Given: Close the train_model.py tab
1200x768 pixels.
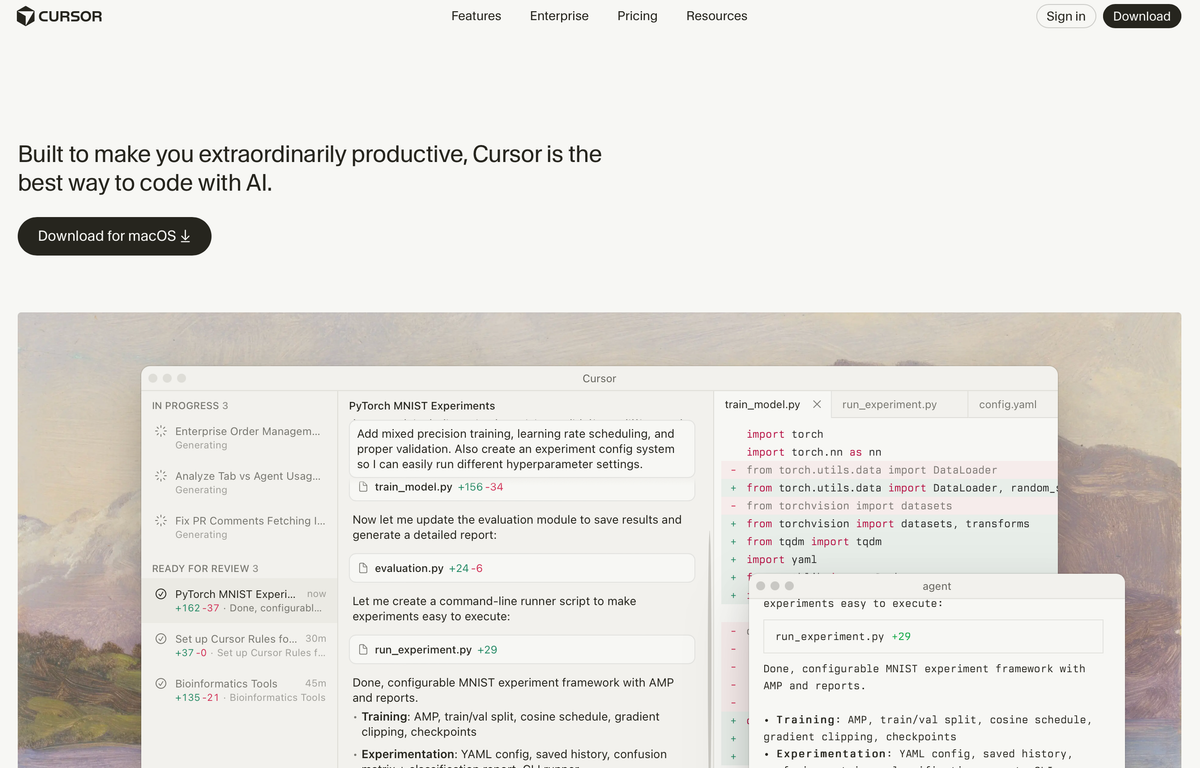Looking at the screenshot, I should point(817,405).
